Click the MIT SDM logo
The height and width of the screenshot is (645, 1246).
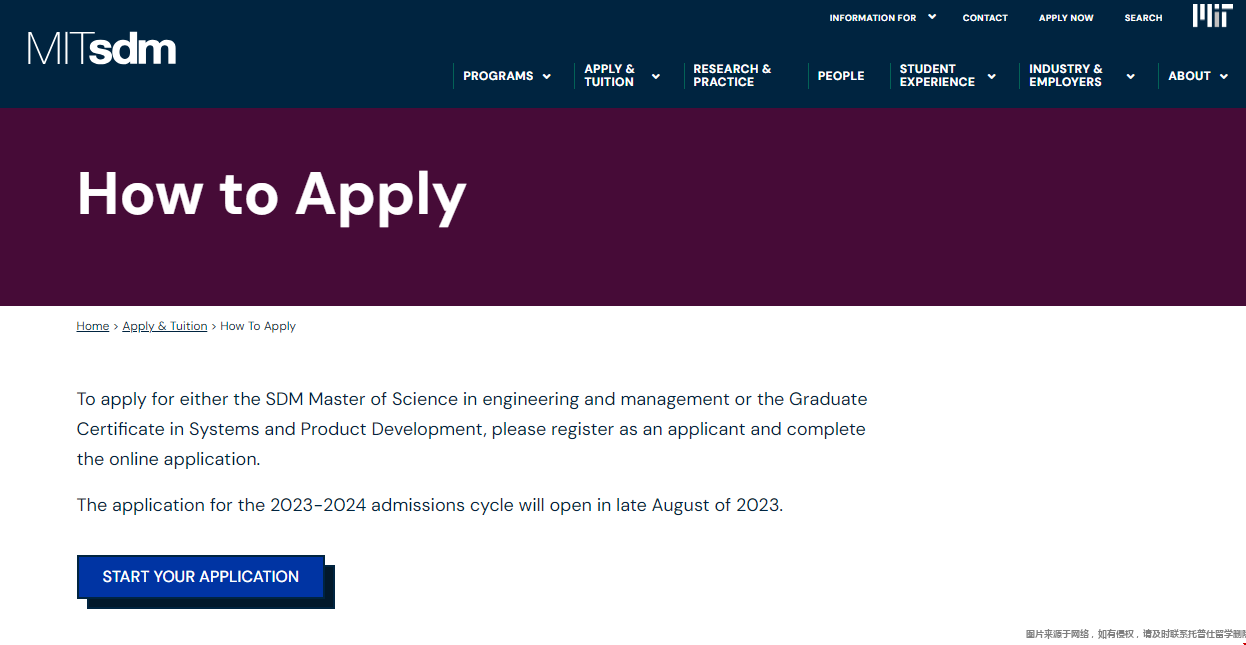tap(102, 48)
